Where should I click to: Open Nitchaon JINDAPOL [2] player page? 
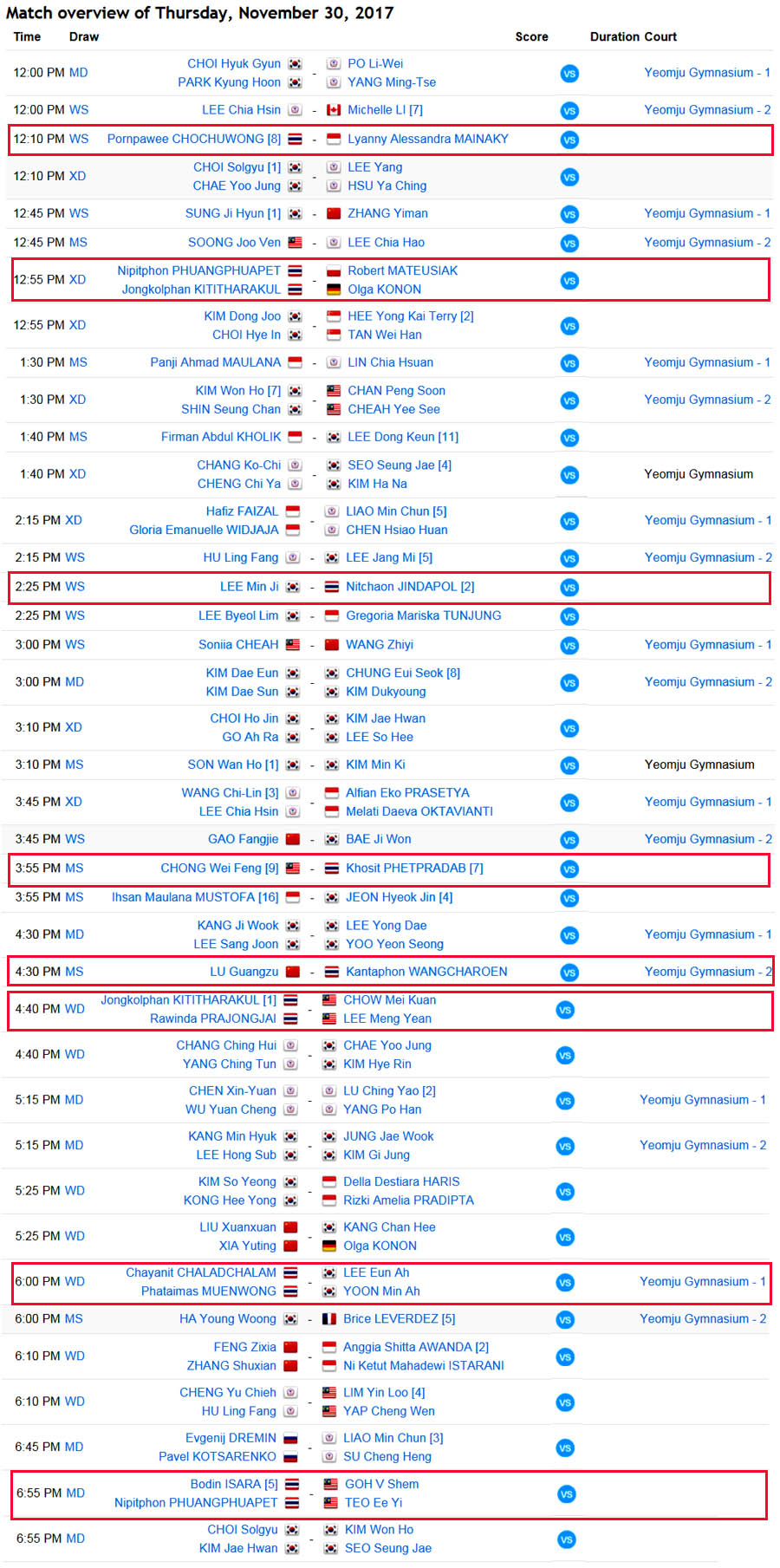pyautogui.click(x=410, y=587)
